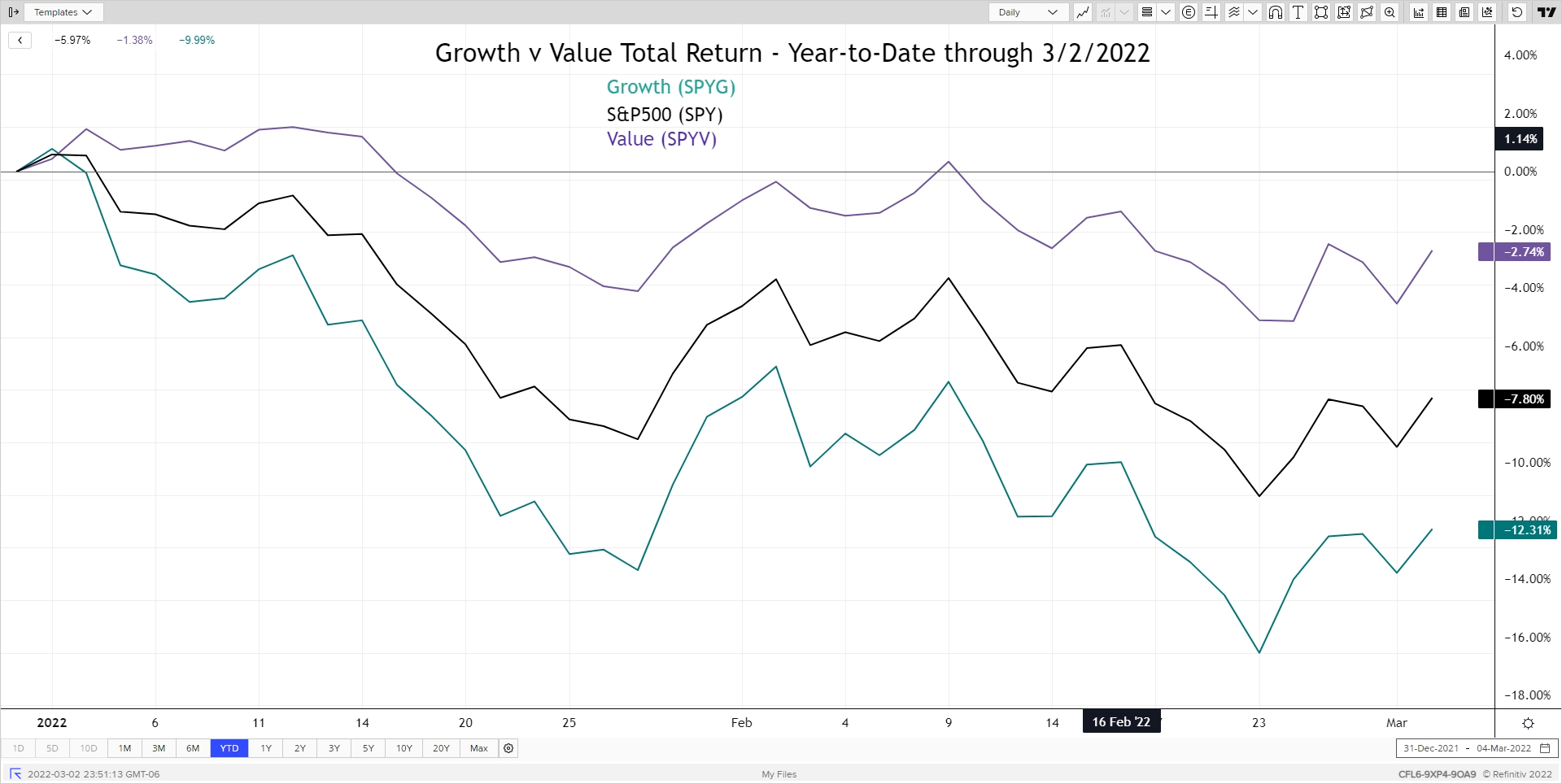Expand the arrow beside the wavy lines icon
Viewport: 1562px width, 784px height.
tap(1253, 12)
